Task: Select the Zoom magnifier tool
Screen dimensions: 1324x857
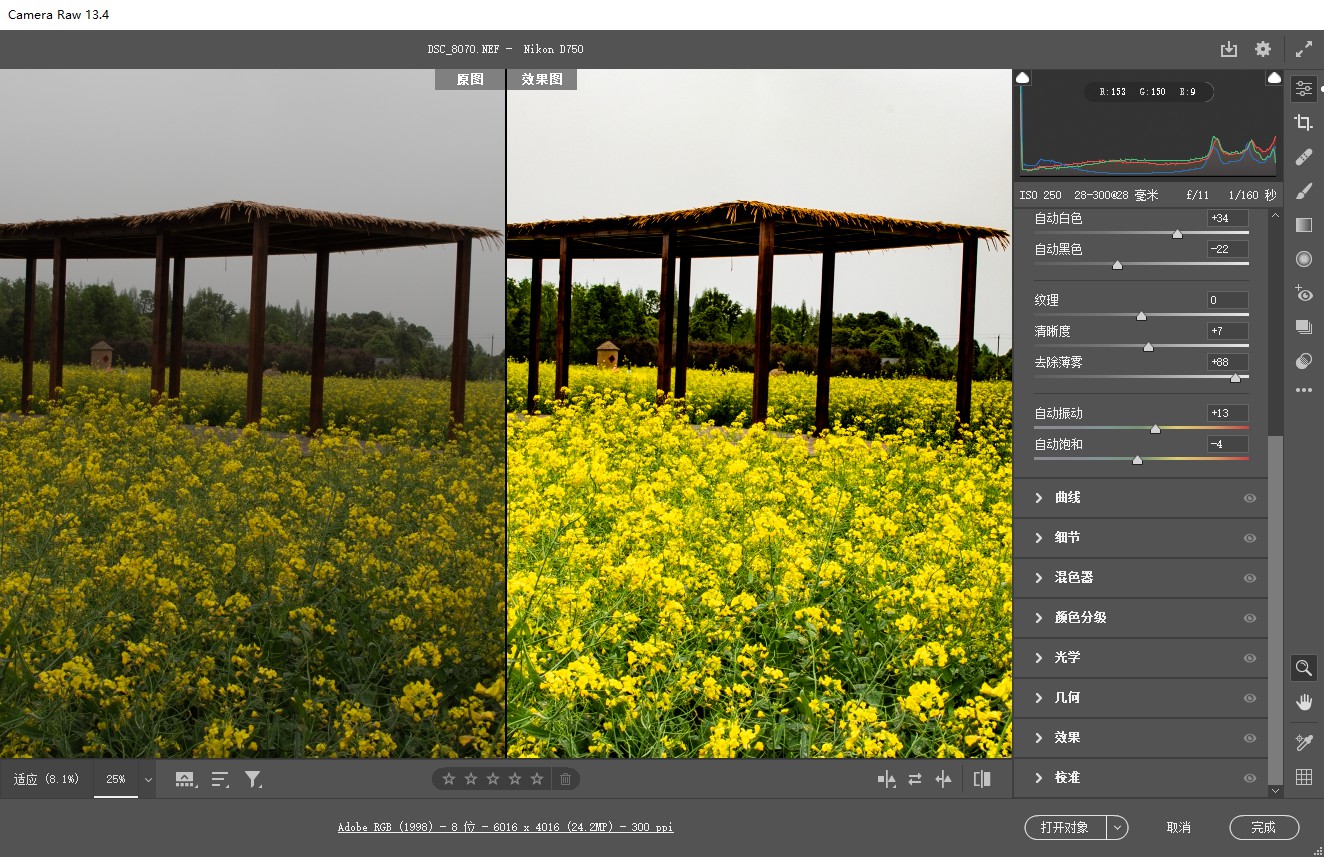Action: pyautogui.click(x=1303, y=667)
